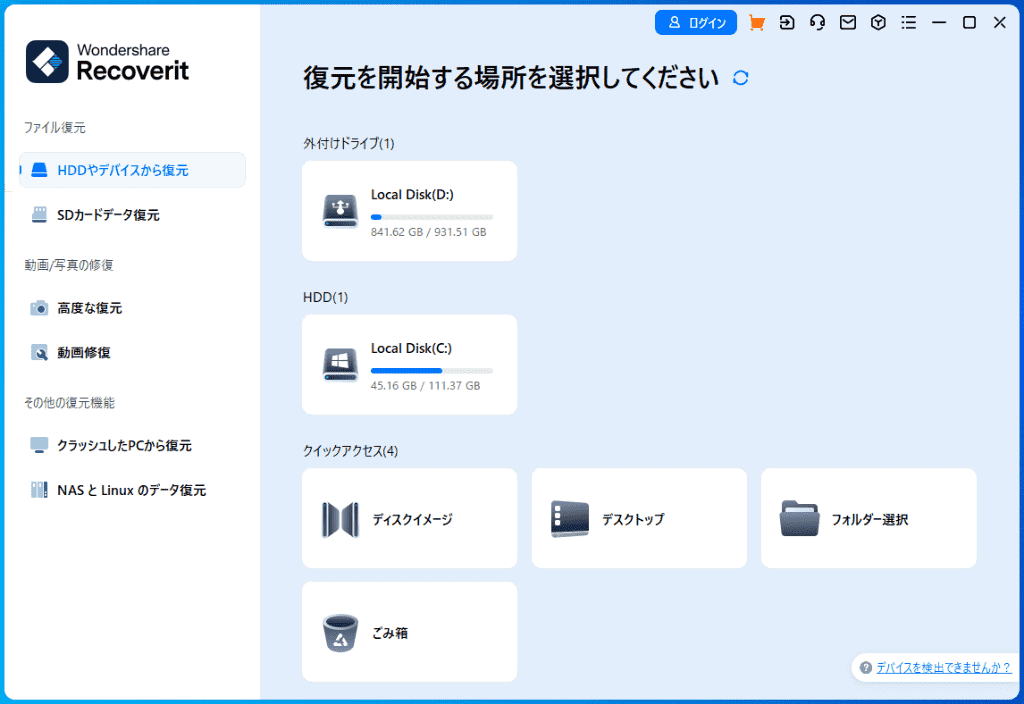This screenshot has width=1024, height=704.
Task: Click the HDD drive icon beside HDDやデバイスから復元
Action: [x=39, y=170]
